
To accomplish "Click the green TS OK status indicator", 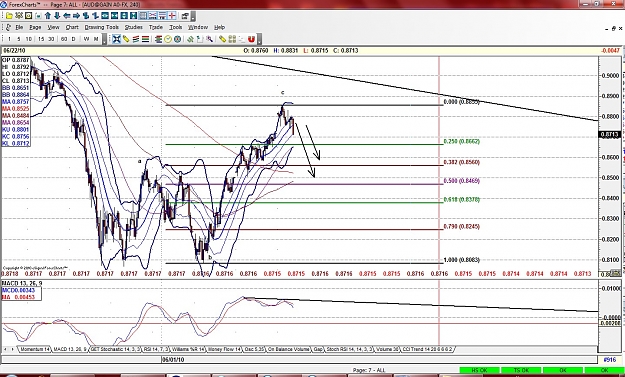I will 521,371.
